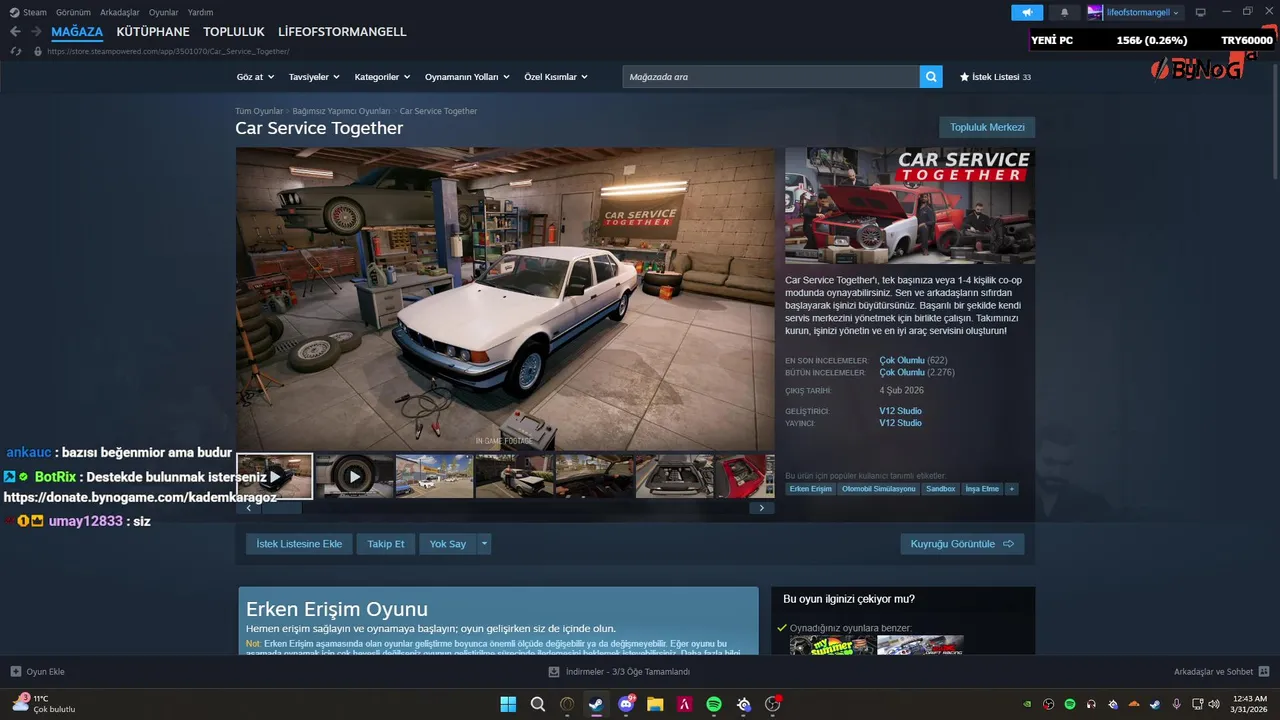Play the second video thumbnail

tap(354, 476)
